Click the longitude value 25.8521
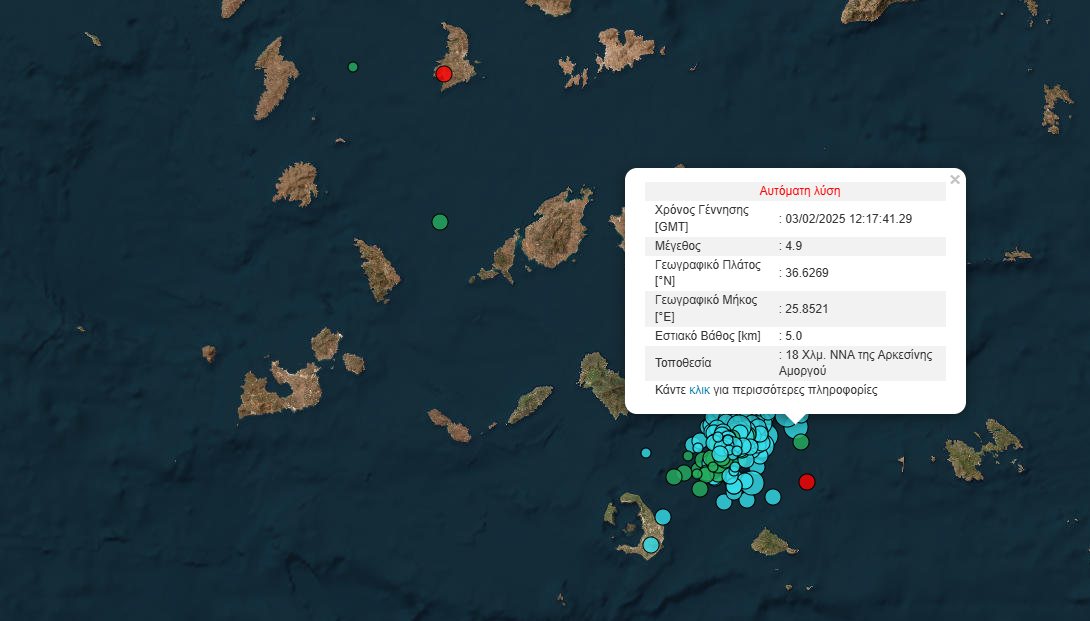Viewport: 1090px width, 621px height. pyautogui.click(x=807, y=308)
